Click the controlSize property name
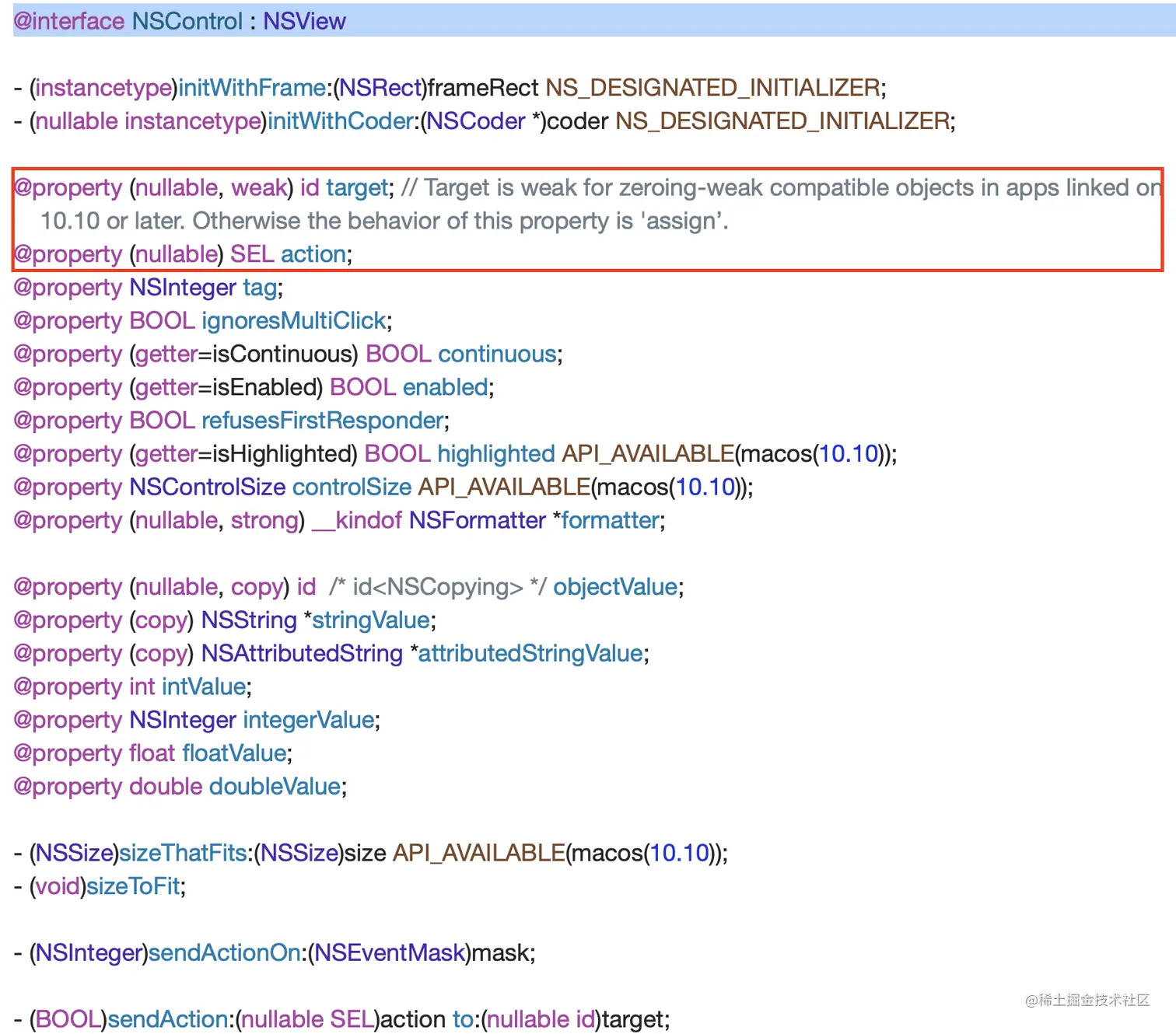The image size is (1176, 1034). coord(352,487)
